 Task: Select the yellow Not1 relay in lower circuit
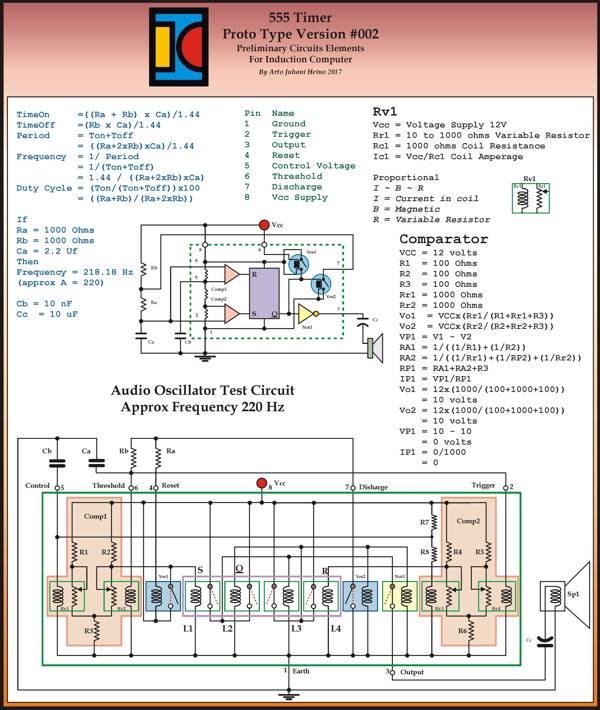click(x=399, y=598)
